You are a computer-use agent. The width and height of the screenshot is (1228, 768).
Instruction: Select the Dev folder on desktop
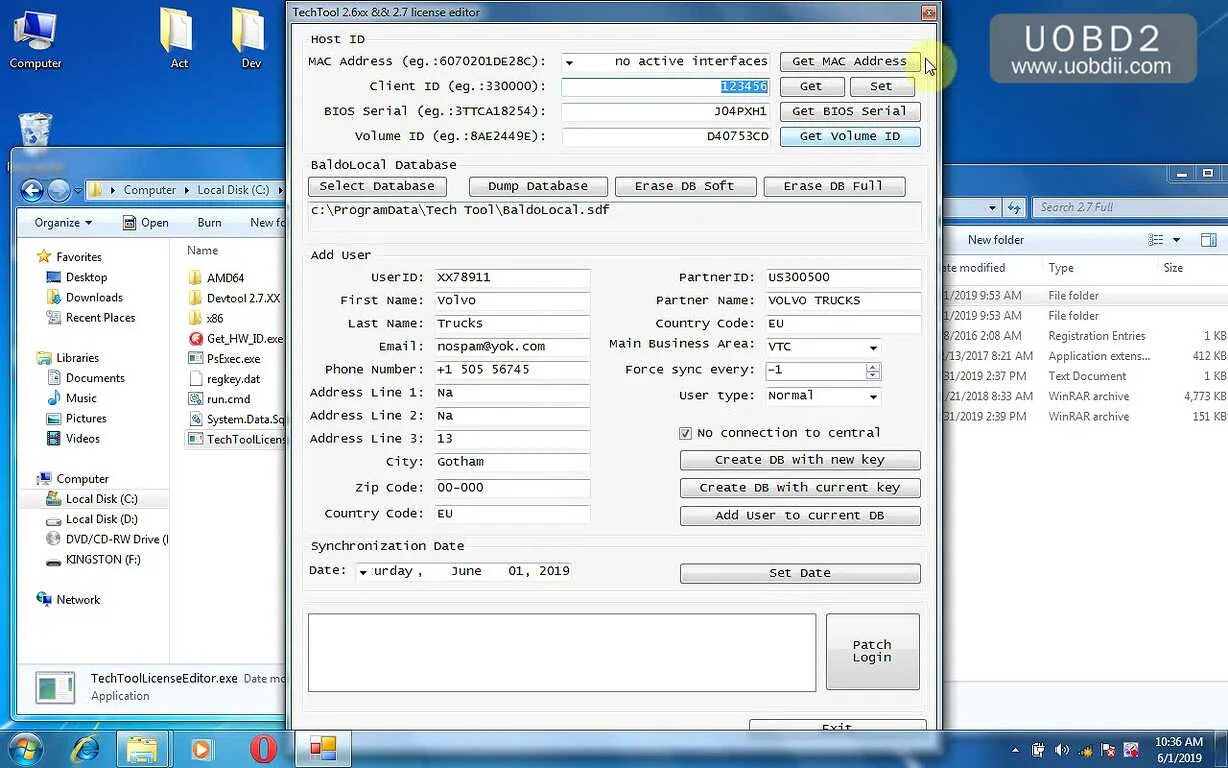tap(250, 40)
